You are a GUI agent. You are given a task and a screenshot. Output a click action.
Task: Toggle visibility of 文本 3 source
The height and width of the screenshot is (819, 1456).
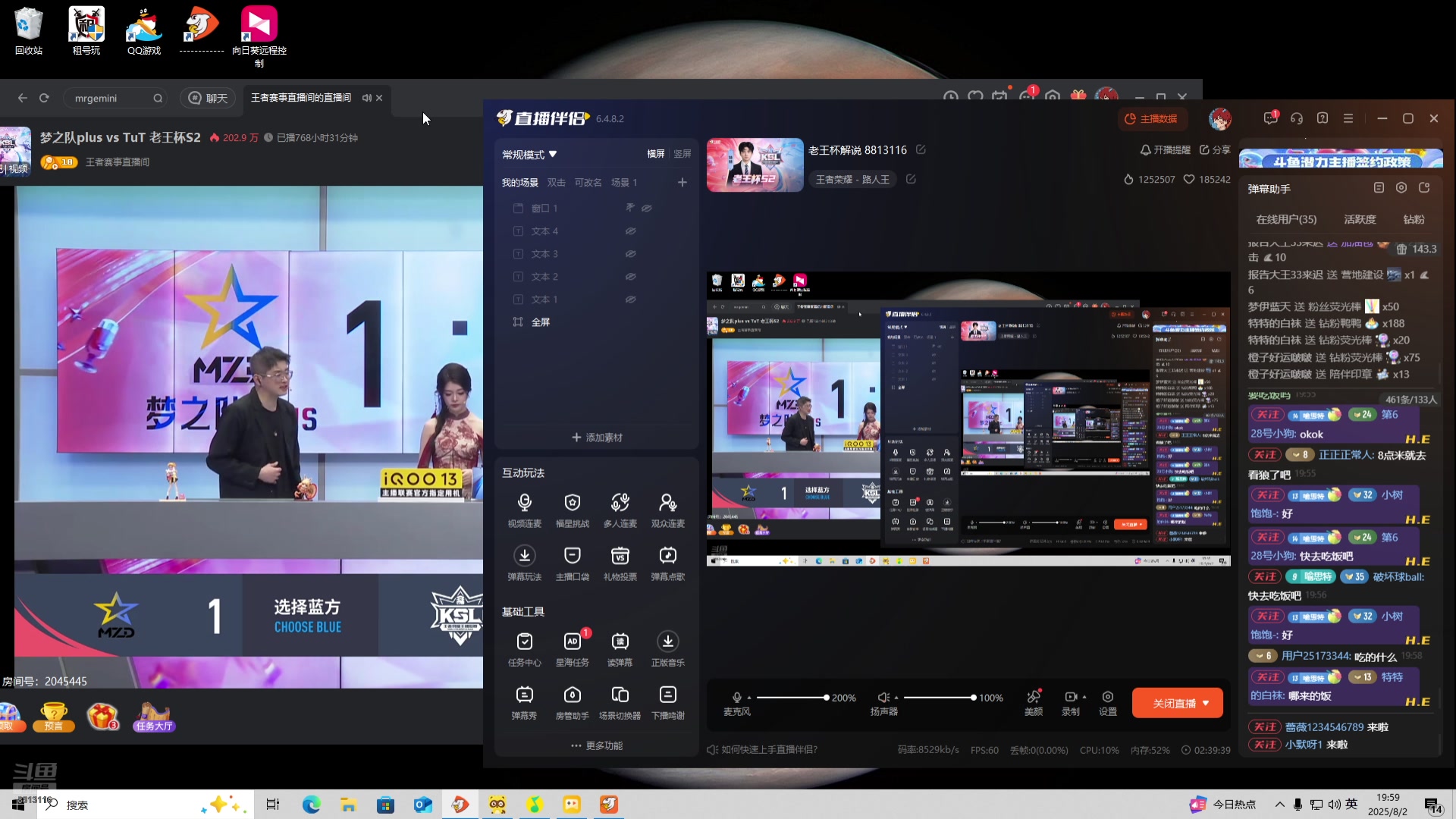630,253
